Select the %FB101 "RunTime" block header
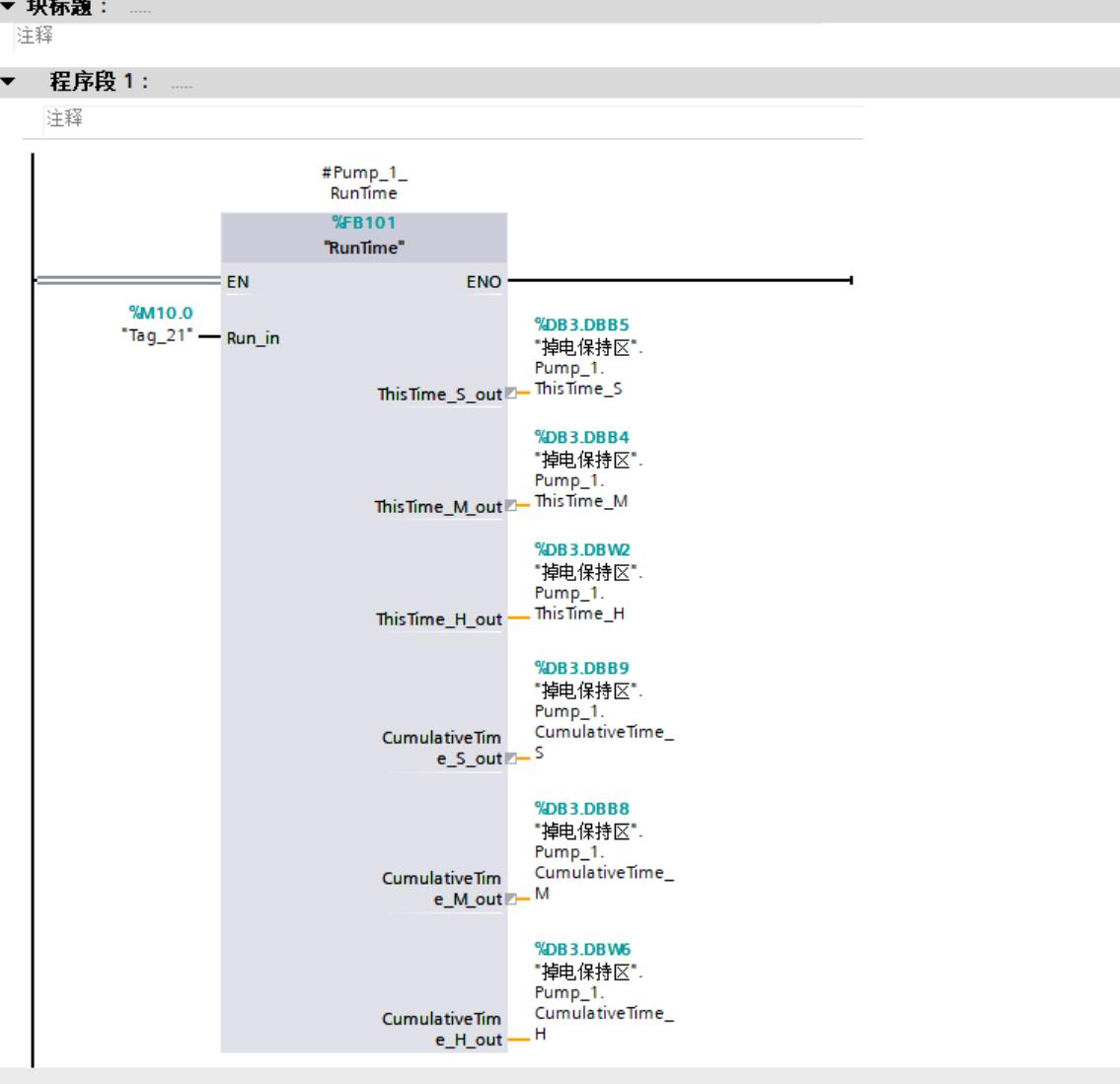 pyautogui.click(x=364, y=236)
